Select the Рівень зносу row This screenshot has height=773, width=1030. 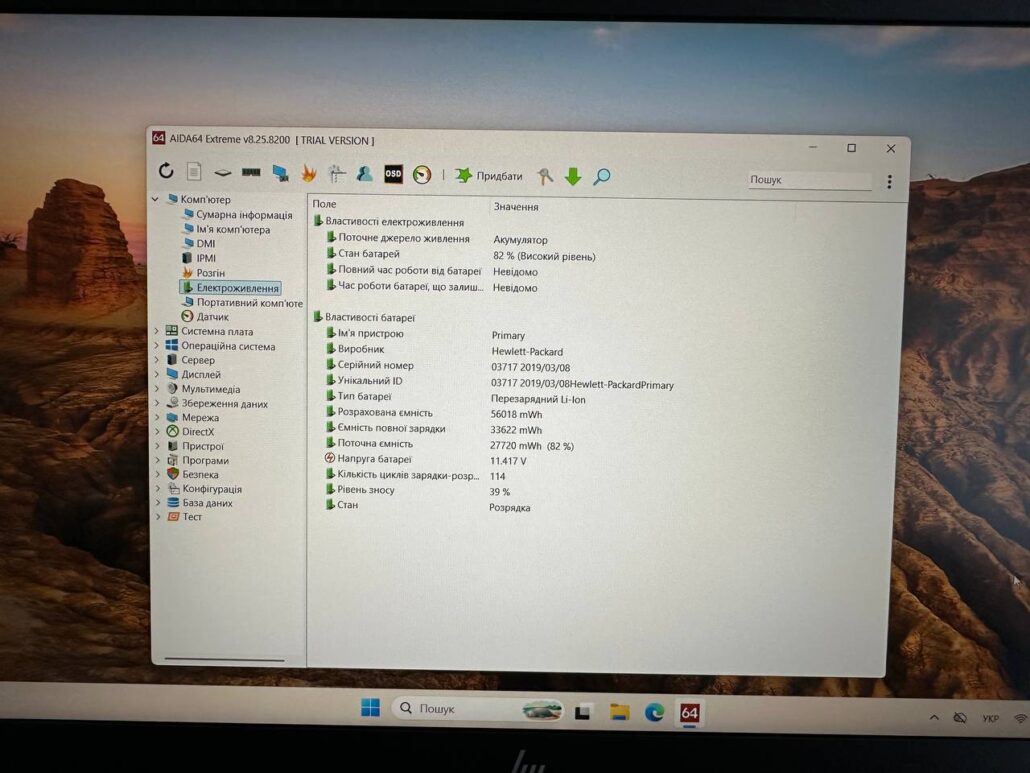pos(366,491)
